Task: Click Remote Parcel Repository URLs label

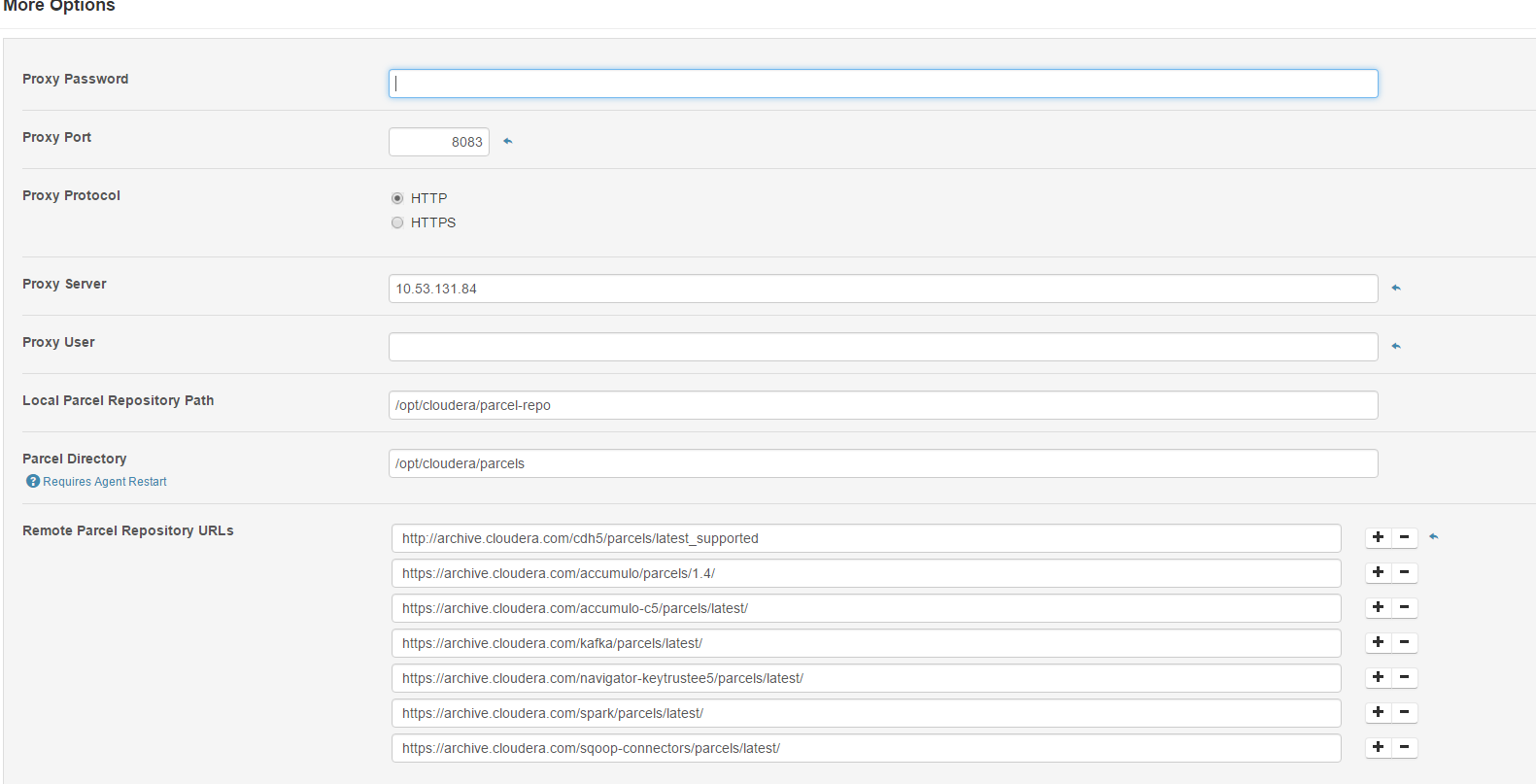Action: [128, 530]
